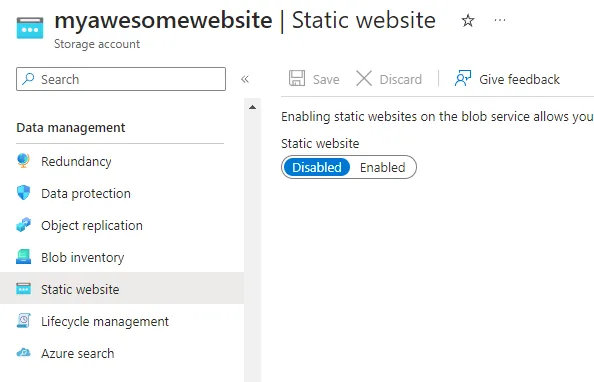This screenshot has width=594, height=382.
Task: Click the Static website icon in the sidebar
Action: (x=23, y=289)
